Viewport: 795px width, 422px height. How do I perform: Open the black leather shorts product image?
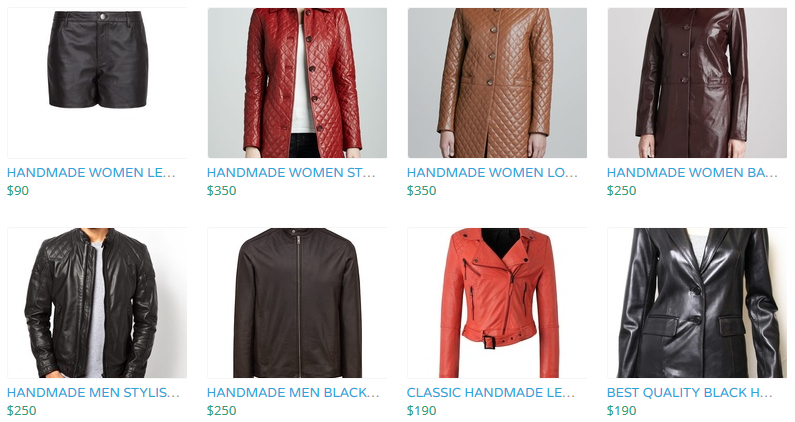[97, 83]
